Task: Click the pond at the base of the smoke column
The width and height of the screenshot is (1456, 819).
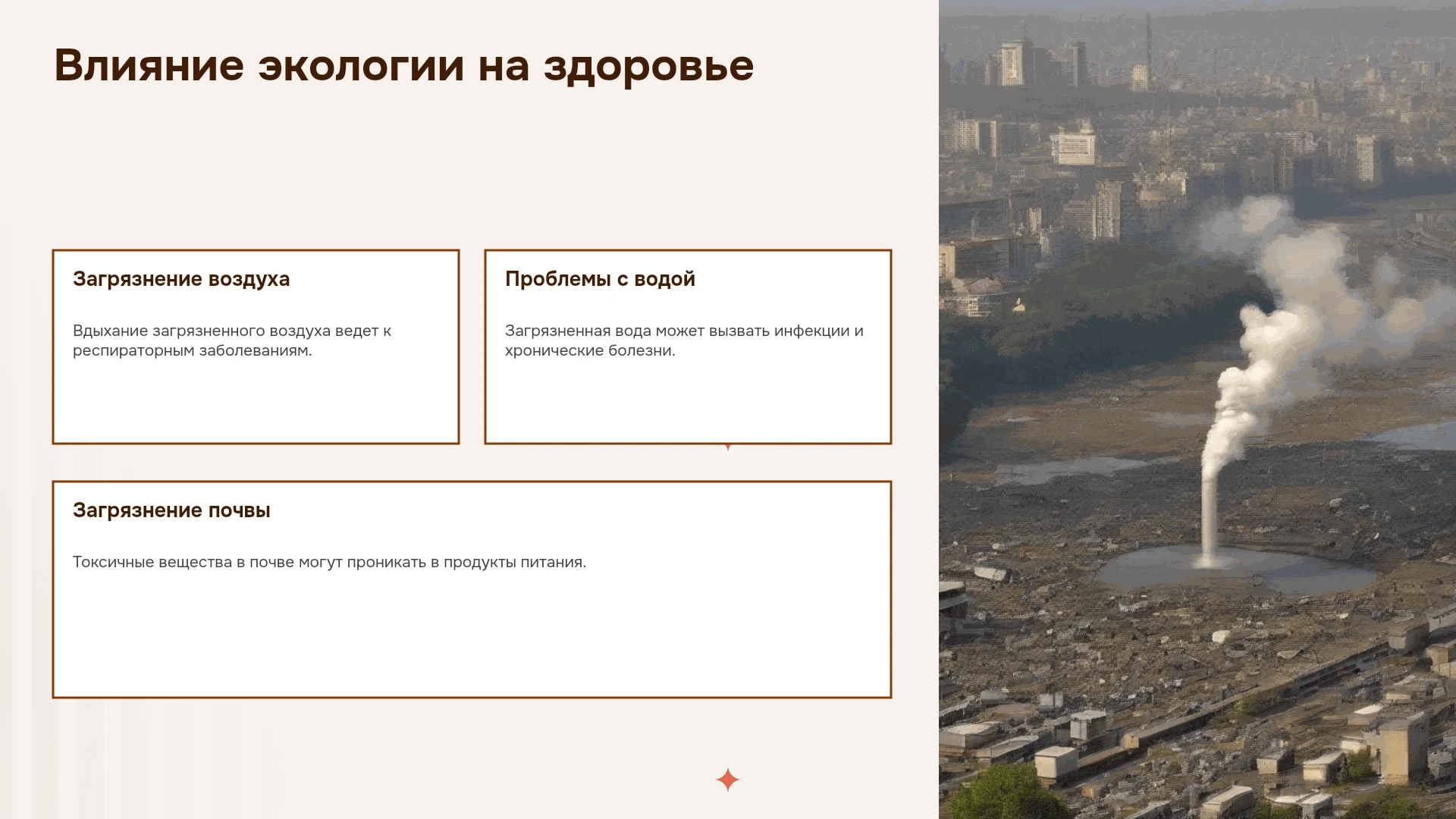Action: tap(1236, 570)
